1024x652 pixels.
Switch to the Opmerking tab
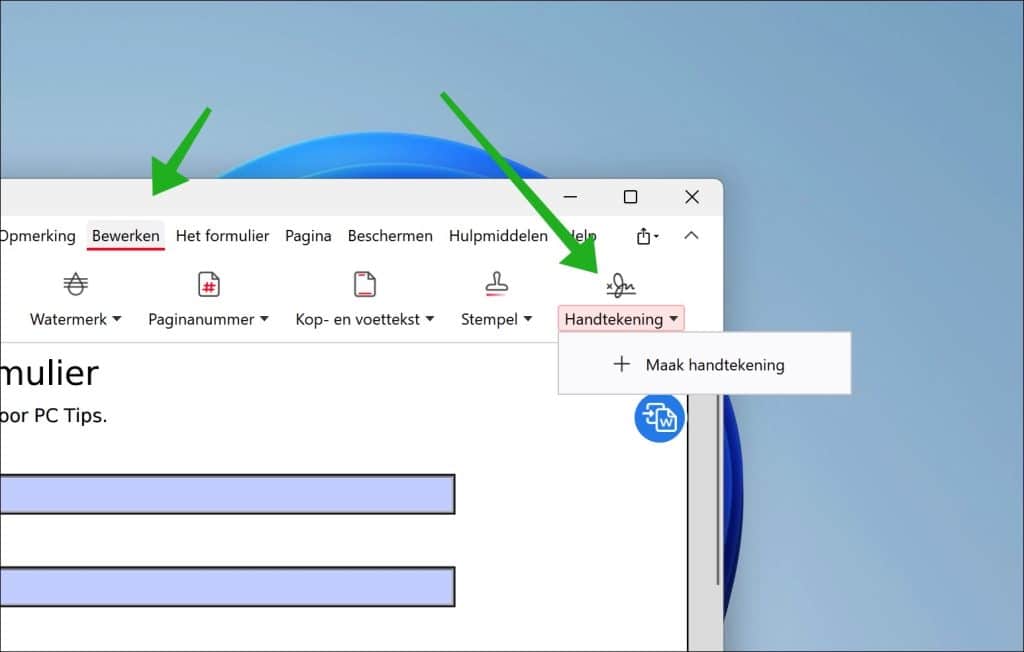pos(38,236)
